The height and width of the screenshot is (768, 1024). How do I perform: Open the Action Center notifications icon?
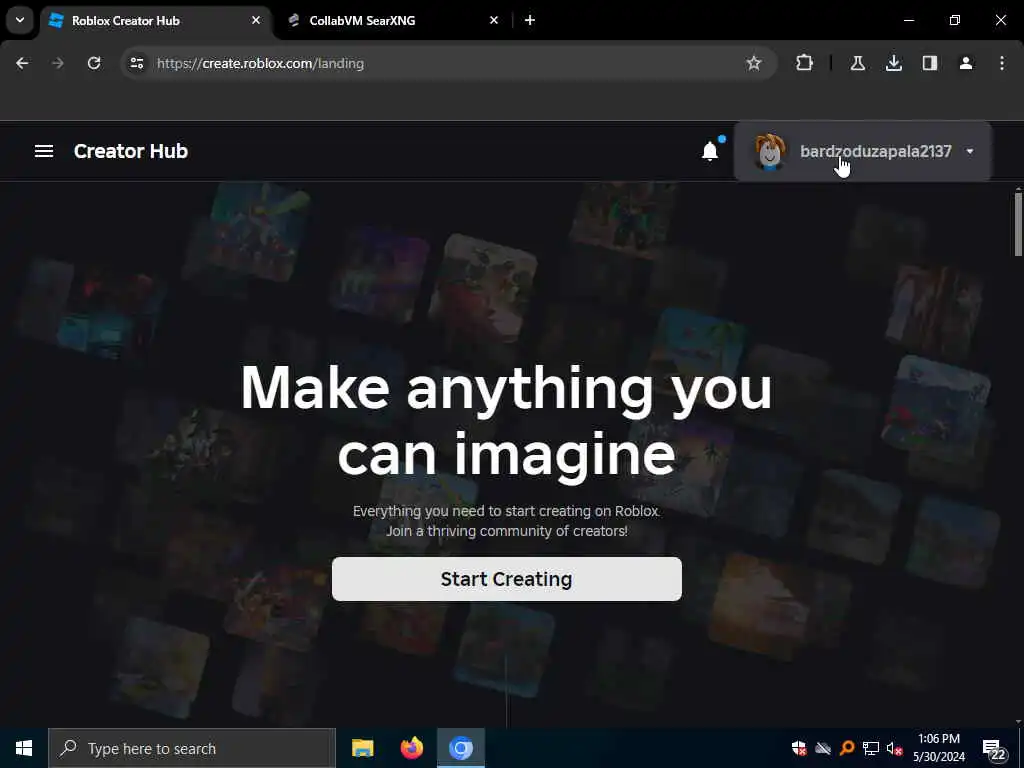994,750
